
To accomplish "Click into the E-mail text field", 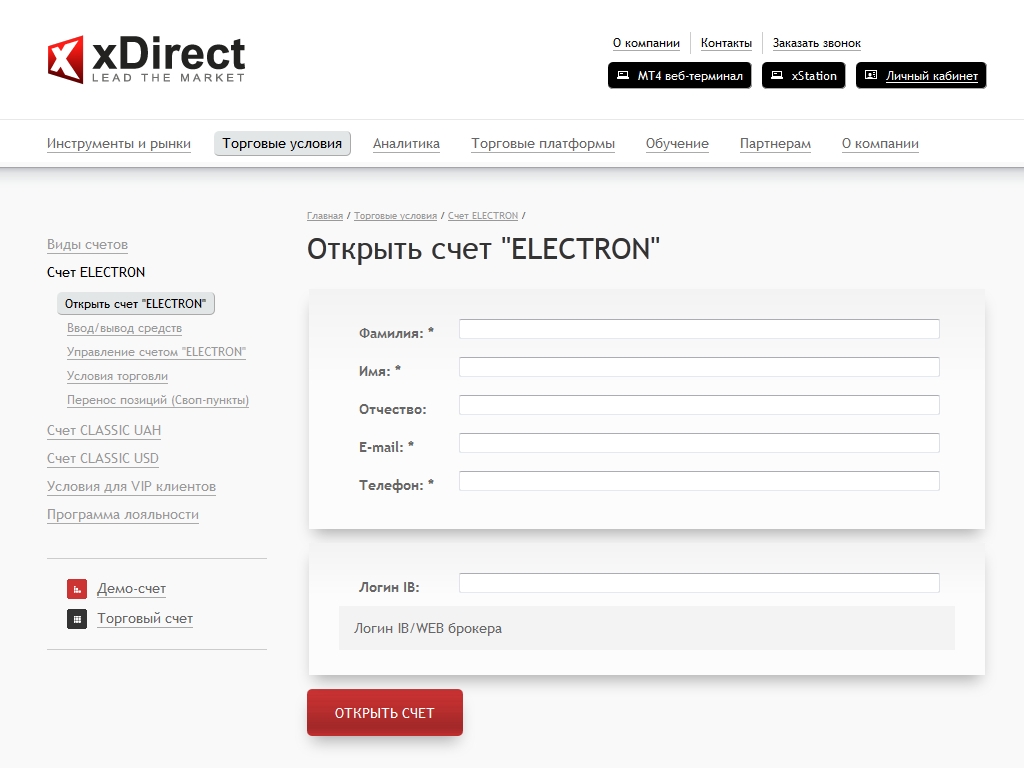I will click(x=699, y=443).
